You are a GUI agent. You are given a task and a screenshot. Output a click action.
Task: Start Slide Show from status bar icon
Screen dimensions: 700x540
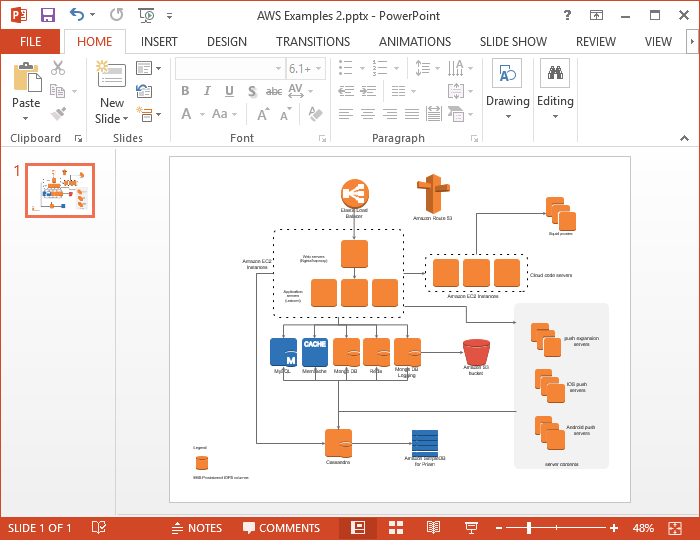470,527
